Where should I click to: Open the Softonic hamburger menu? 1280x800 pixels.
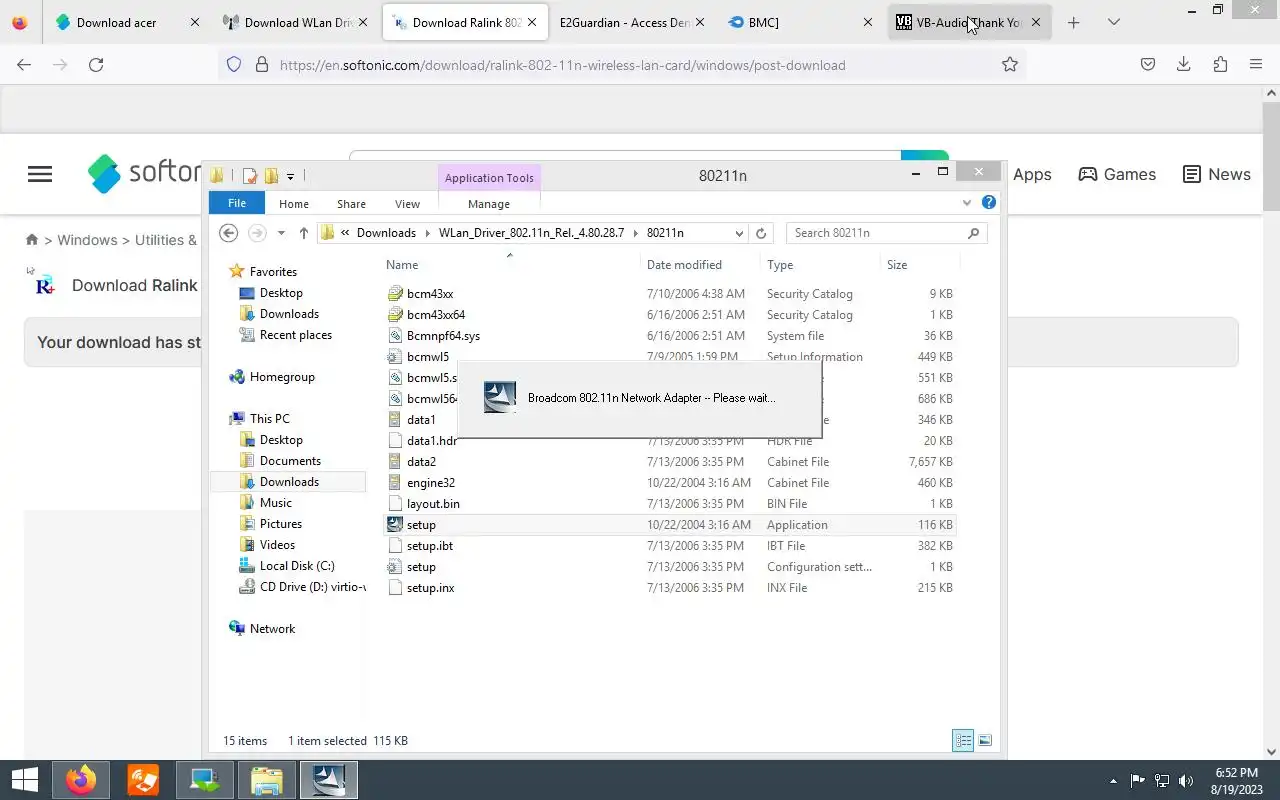[40, 174]
